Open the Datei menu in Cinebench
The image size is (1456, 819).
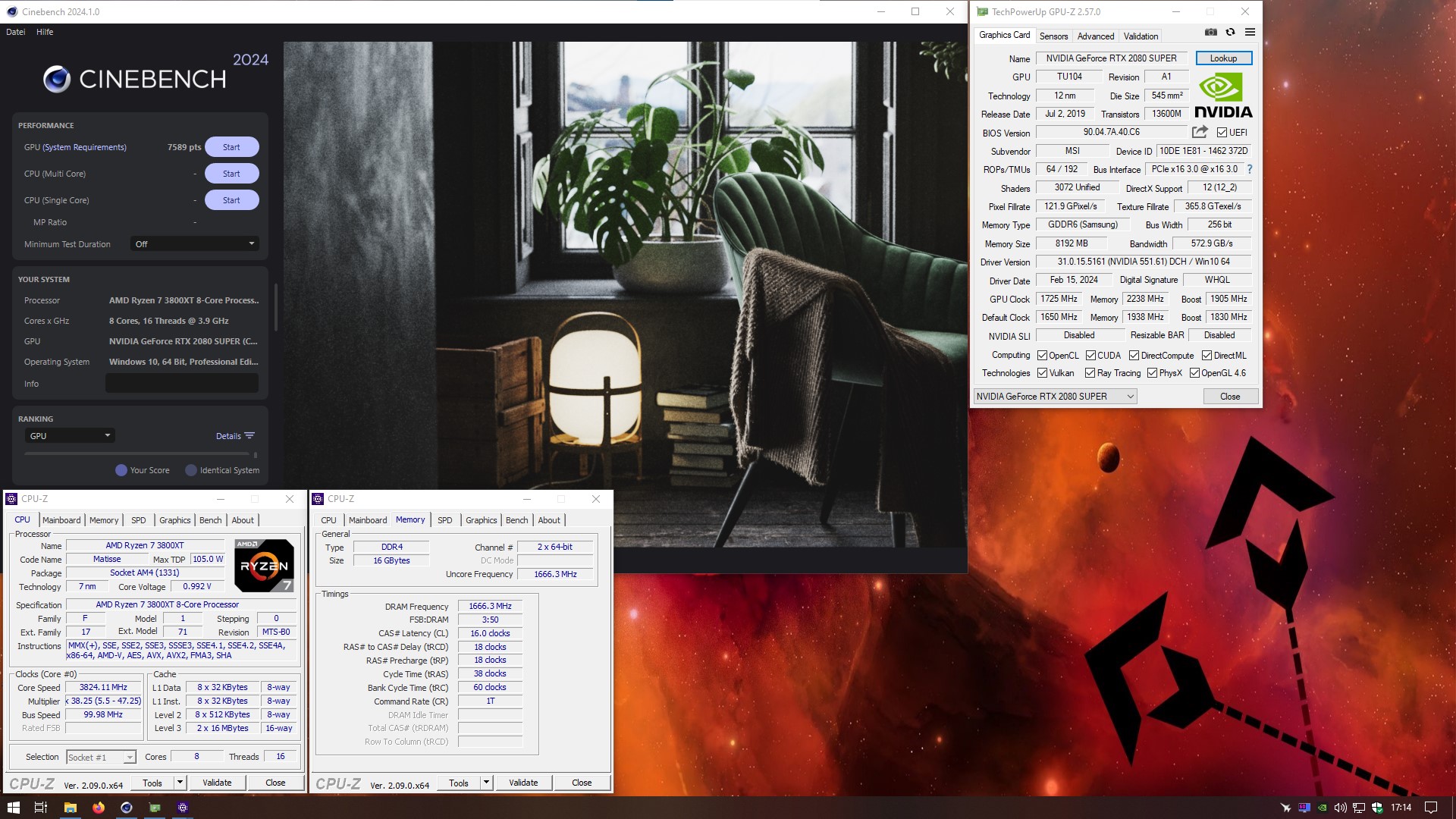point(16,32)
